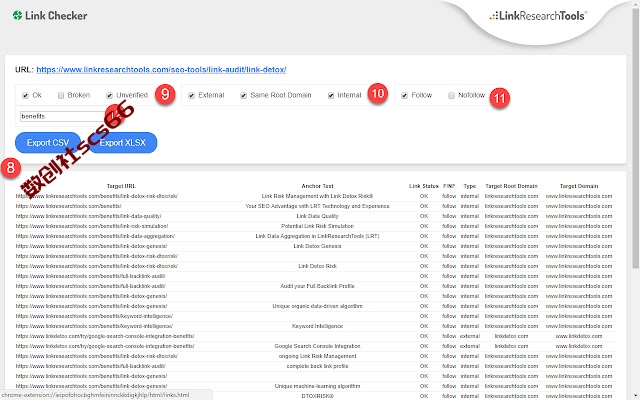Click the Link Checker logo icon
Viewport: 640px width, 400px height.
tap(17, 16)
